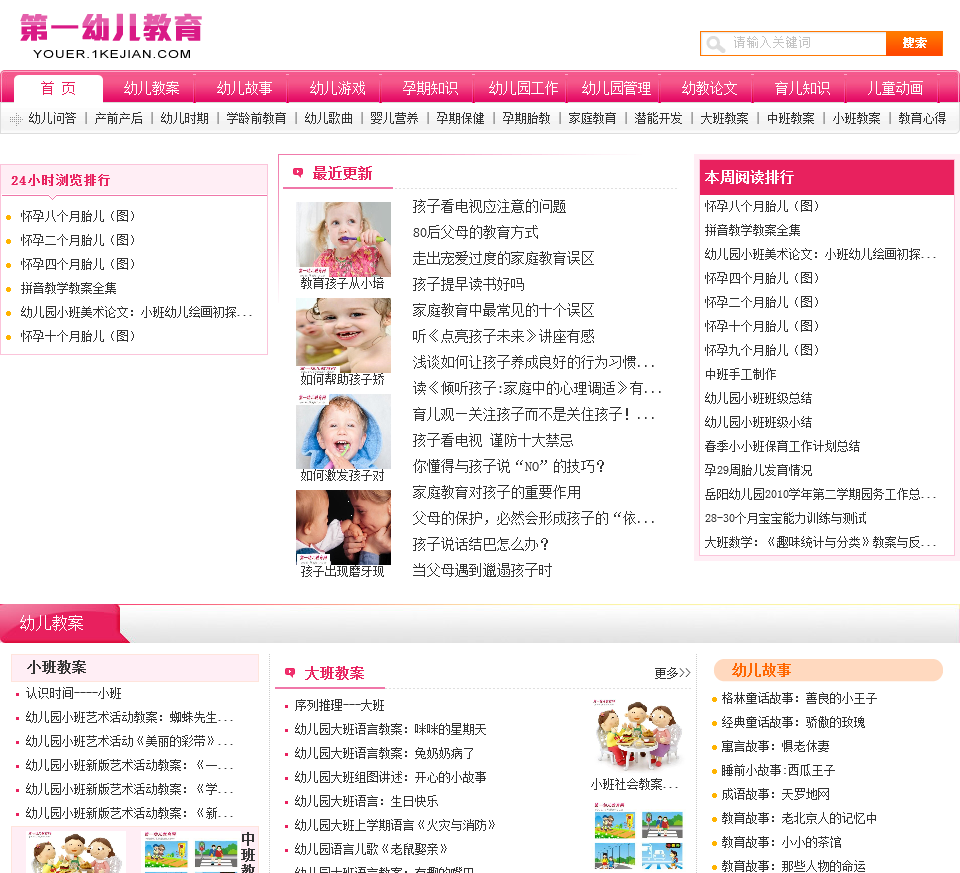Click the 第一幼儿教育 site logo
This screenshot has height=873, width=960.
(x=111, y=36)
